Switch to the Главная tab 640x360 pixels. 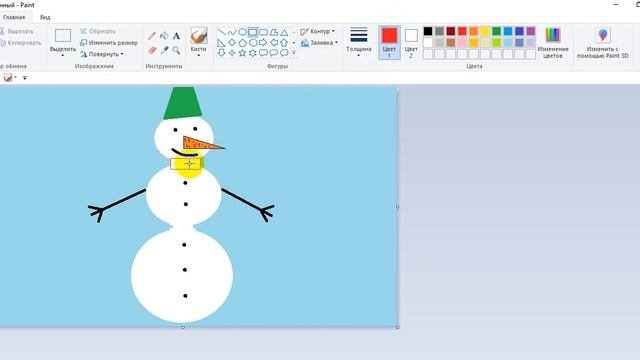(14, 17)
